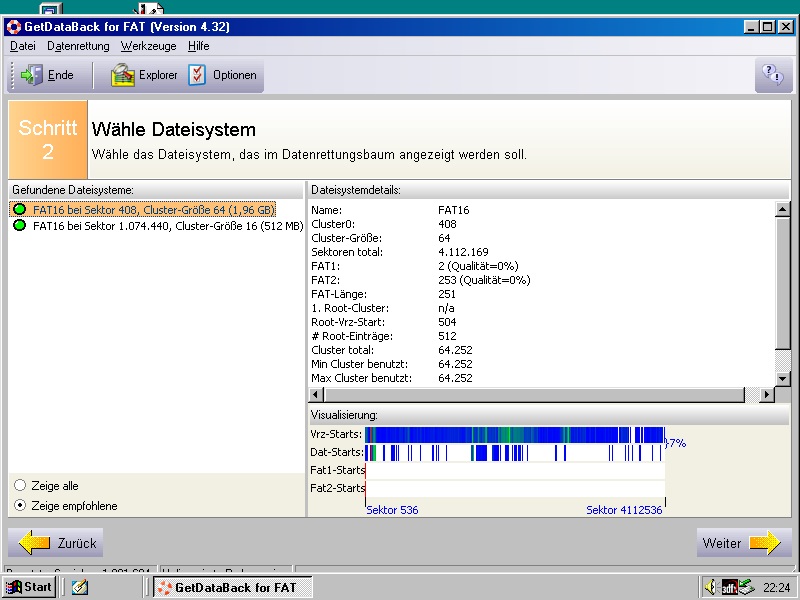Click the Dat-Starts visualization bar
This screenshot has width=800, height=600.
(515, 453)
